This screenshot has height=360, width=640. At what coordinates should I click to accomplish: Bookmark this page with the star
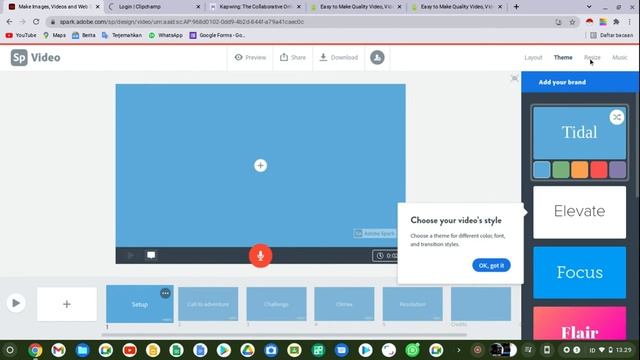(572, 22)
